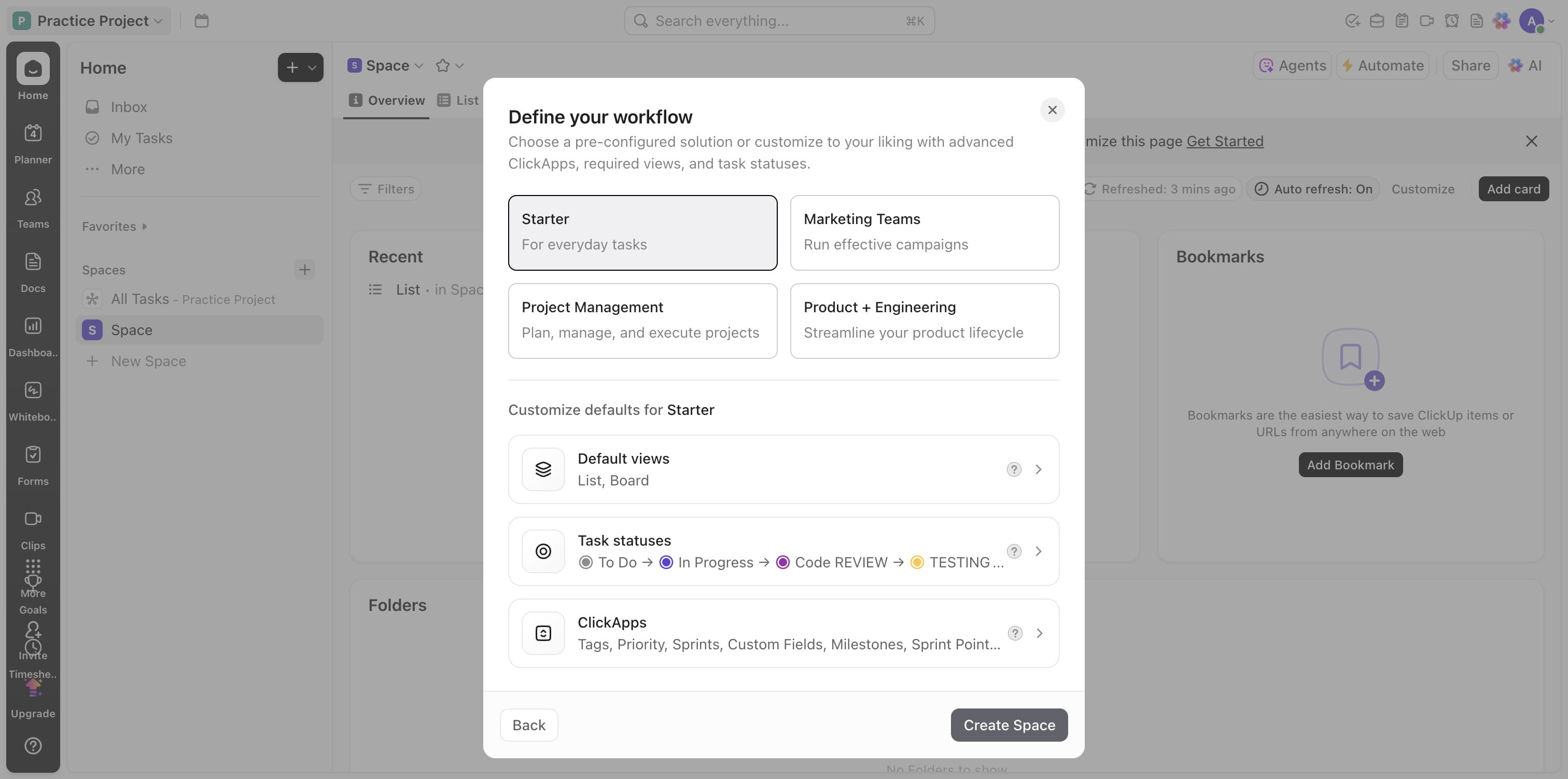The width and height of the screenshot is (1568, 779).
Task: Click the help icon on ClickApps row
Action: (x=1015, y=633)
